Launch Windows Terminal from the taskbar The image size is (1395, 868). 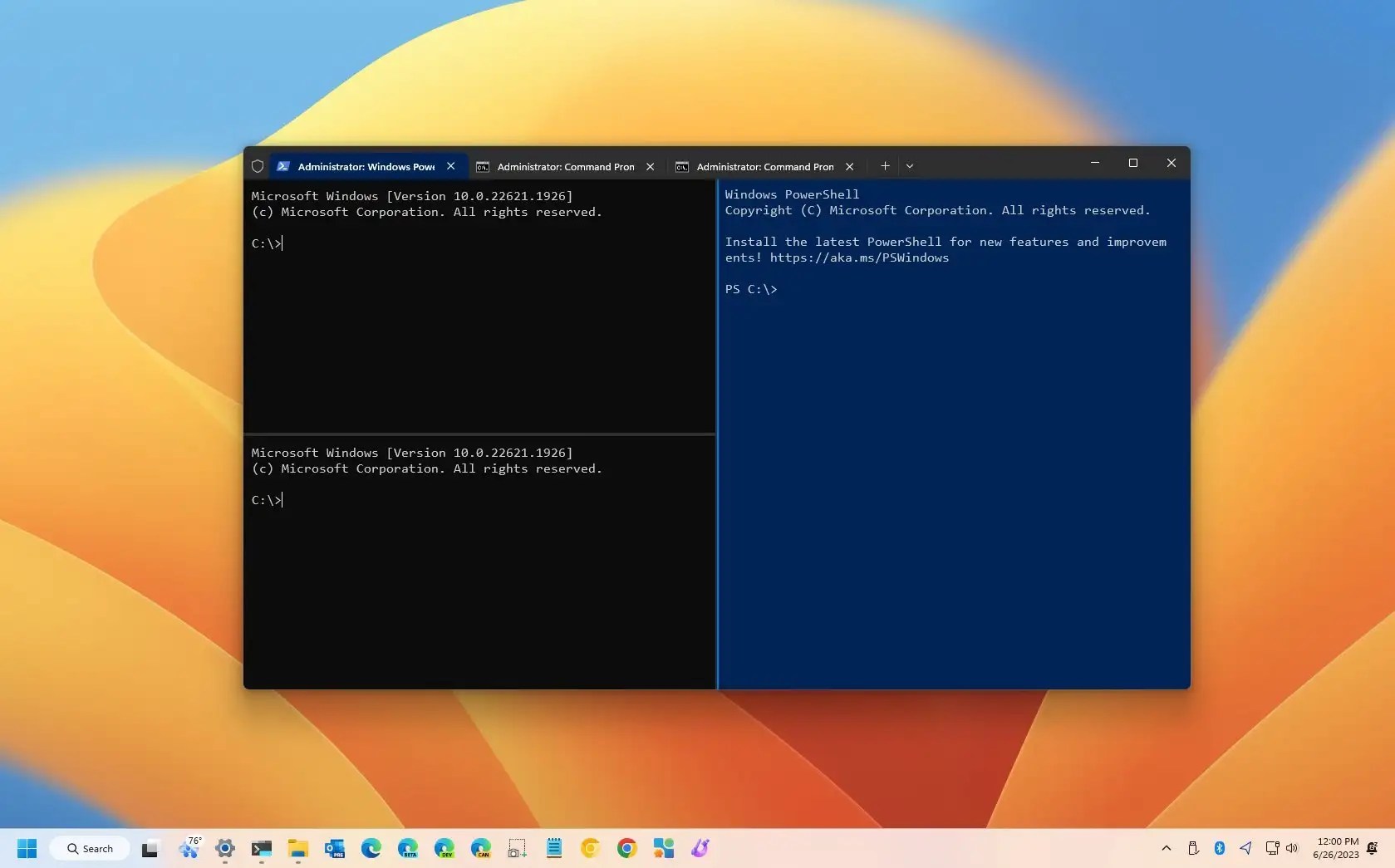tap(262, 848)
